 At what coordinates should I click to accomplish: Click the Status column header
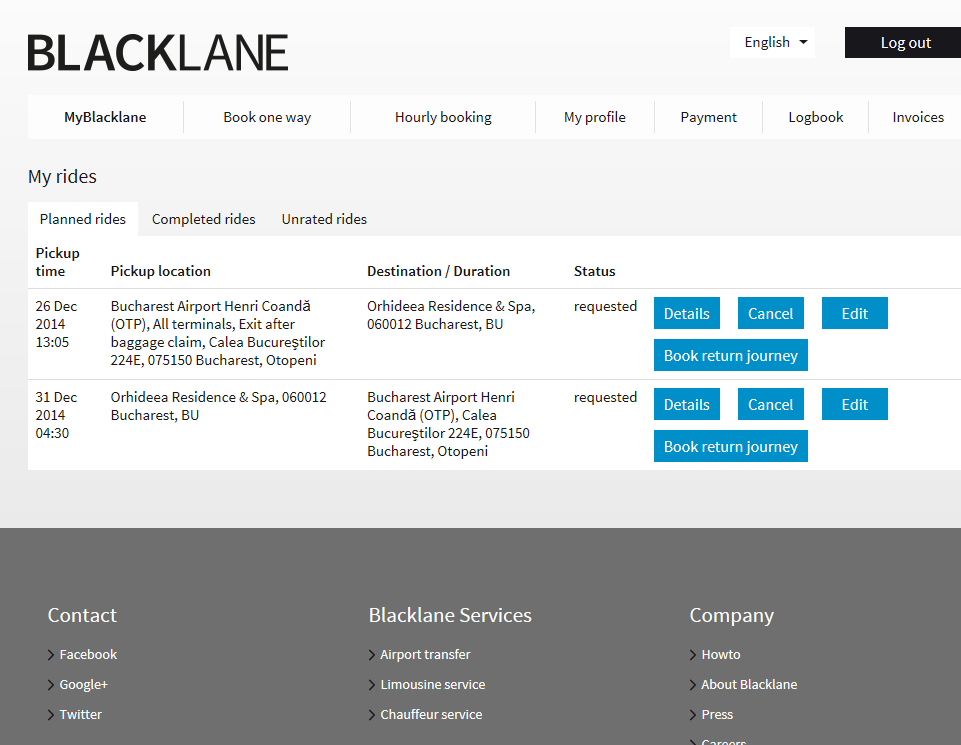click(594, 271)
